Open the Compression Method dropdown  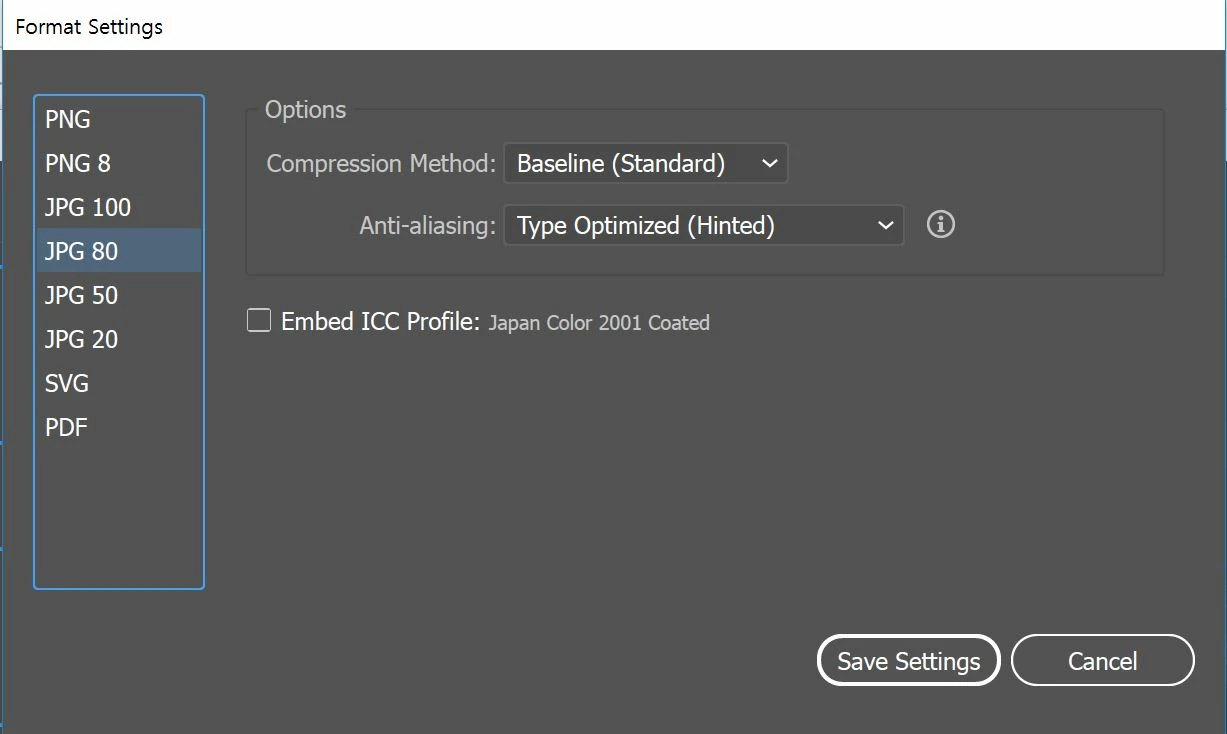tap(646, 164)
